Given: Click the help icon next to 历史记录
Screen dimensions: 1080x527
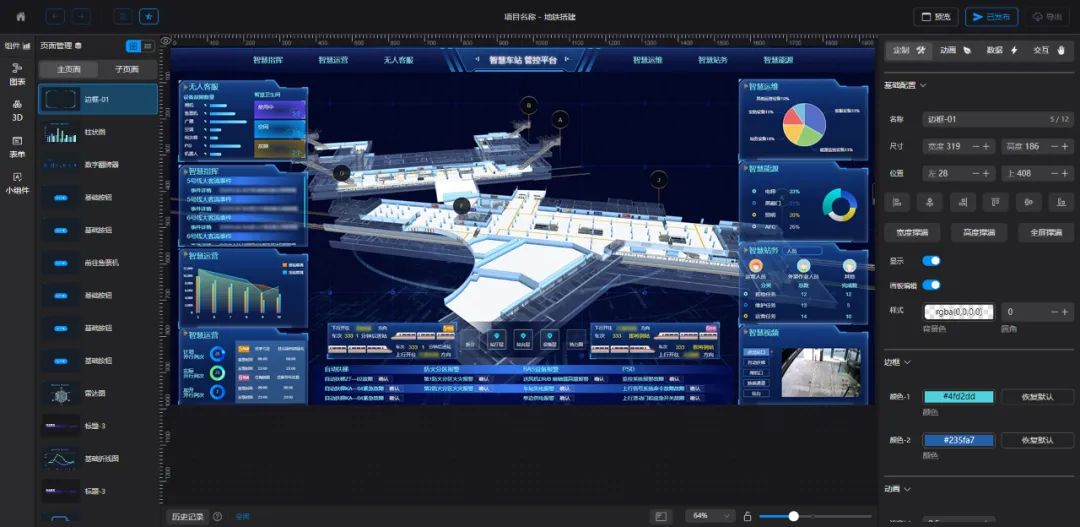Looking at the screenshot, I should 217,516.
